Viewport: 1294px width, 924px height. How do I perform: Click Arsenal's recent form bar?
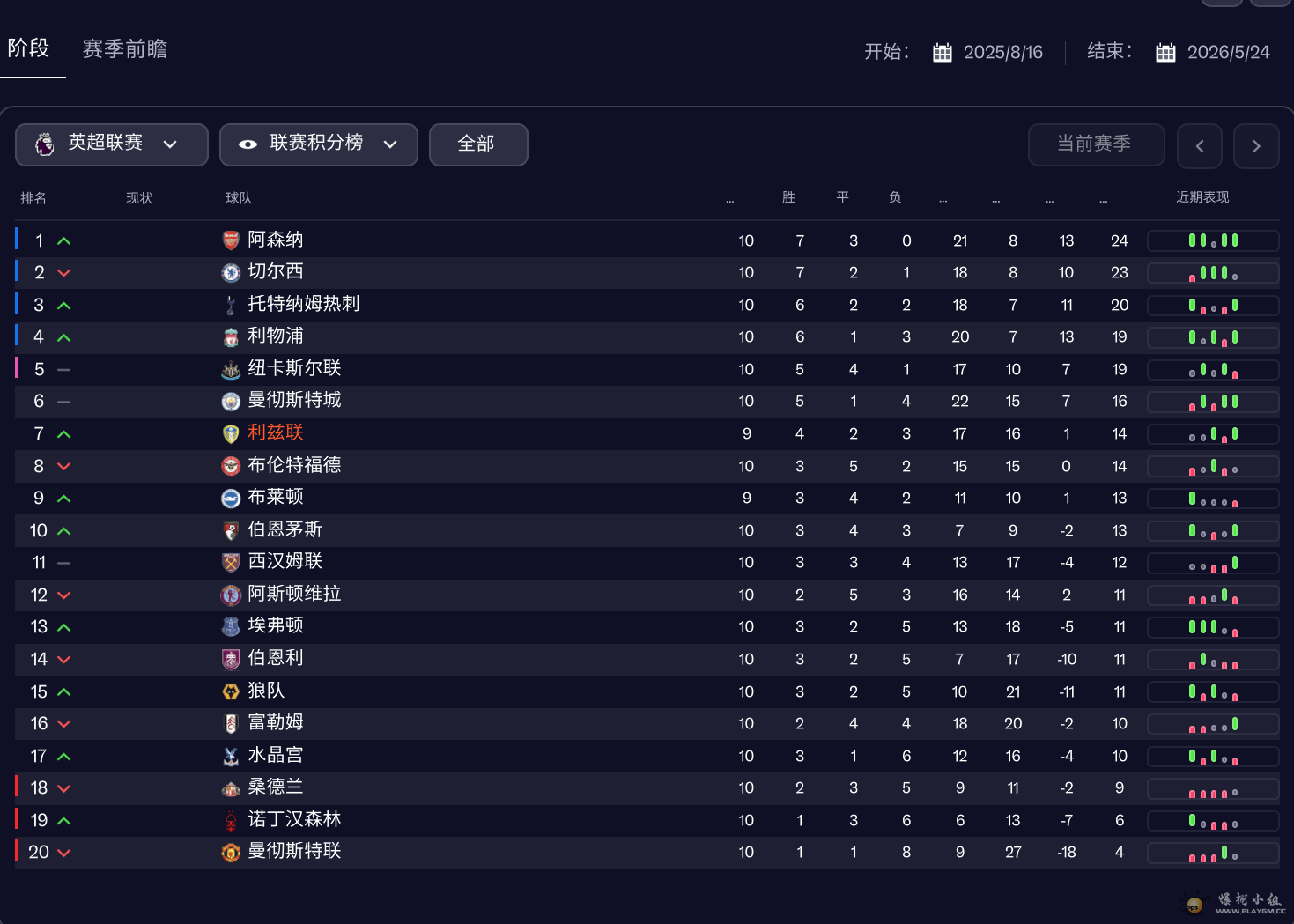click(x=1213, y=240)
